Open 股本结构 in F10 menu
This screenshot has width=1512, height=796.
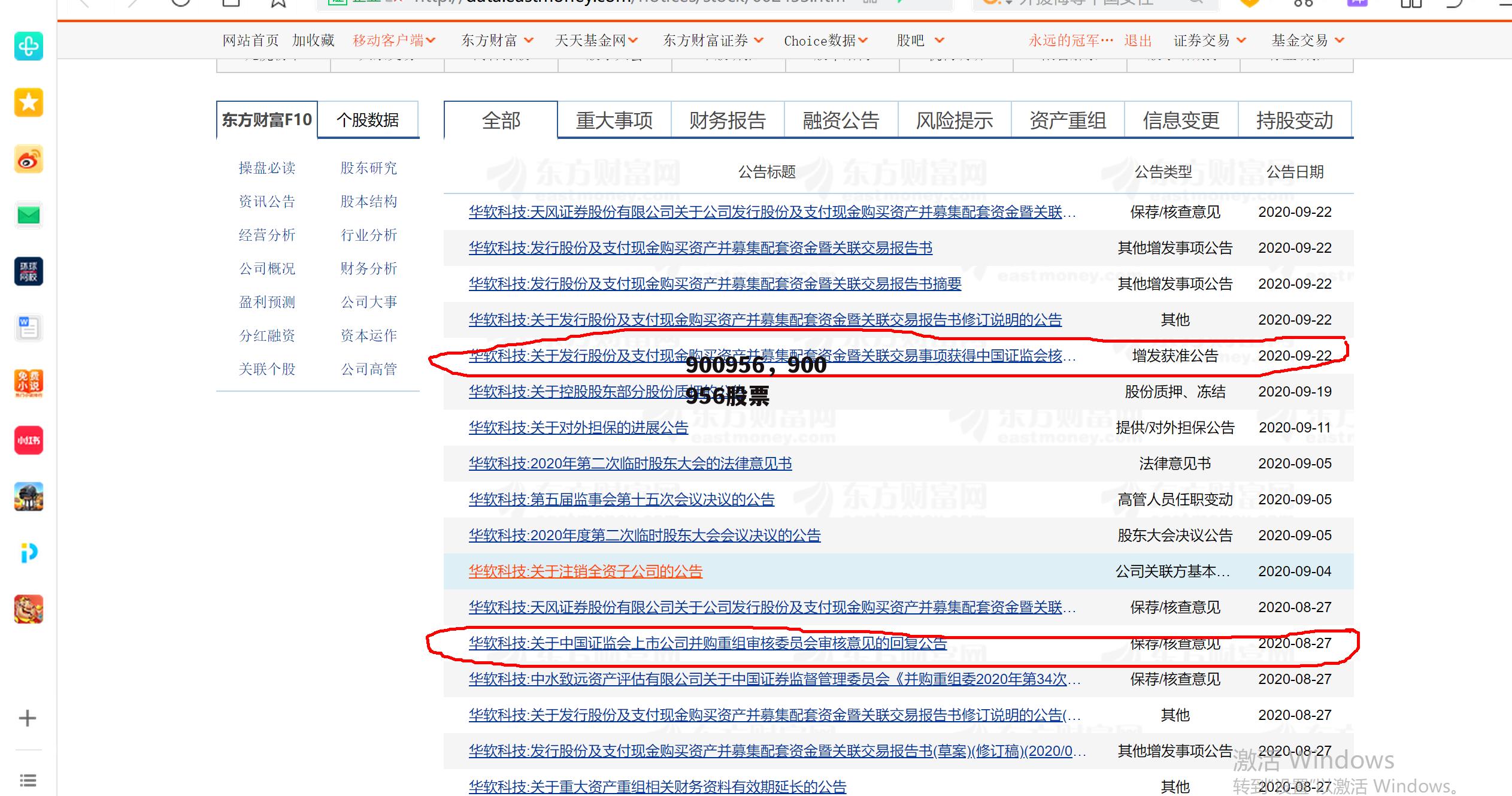point(369,201)
